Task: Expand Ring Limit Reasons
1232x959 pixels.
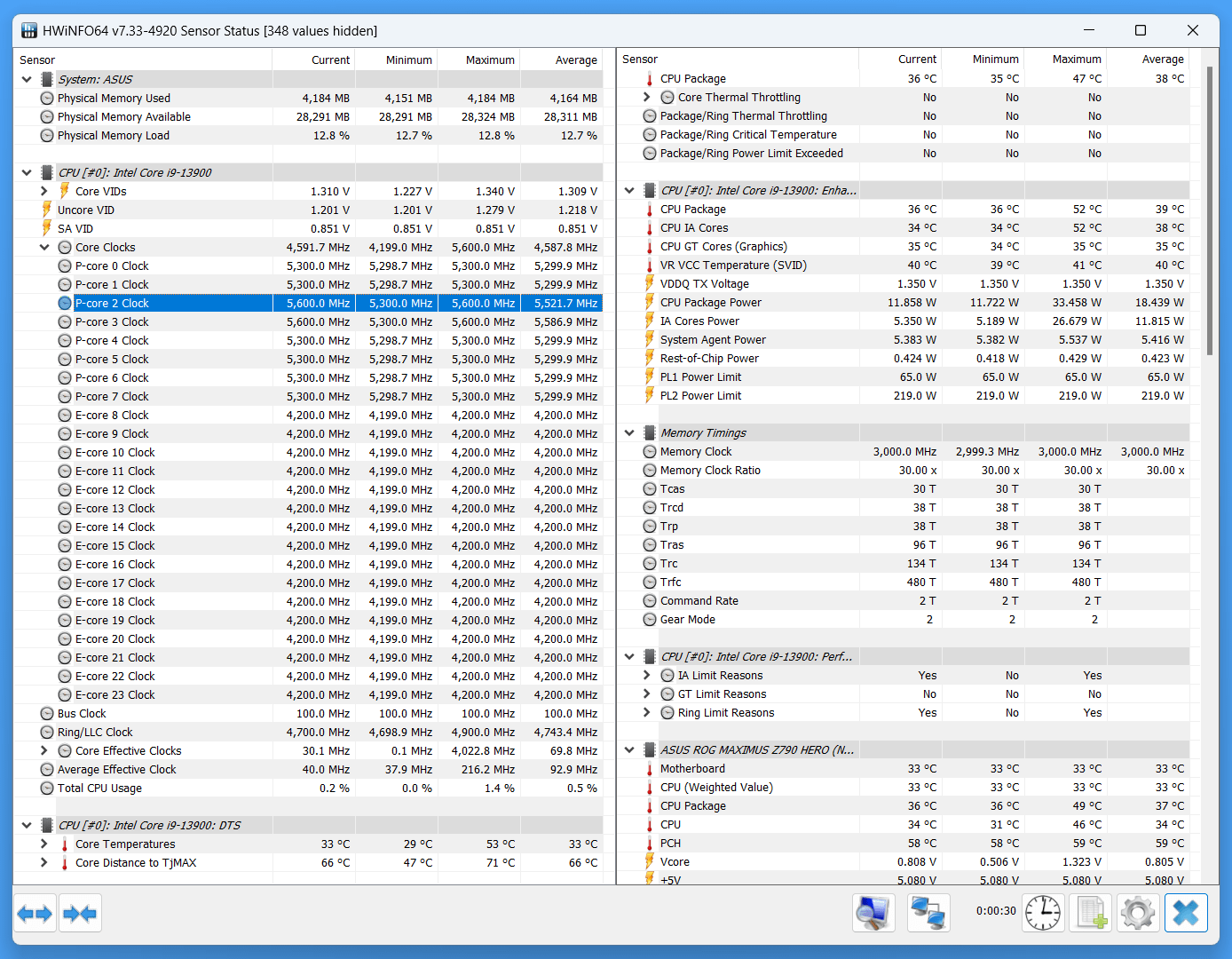Action: [647, 712]
